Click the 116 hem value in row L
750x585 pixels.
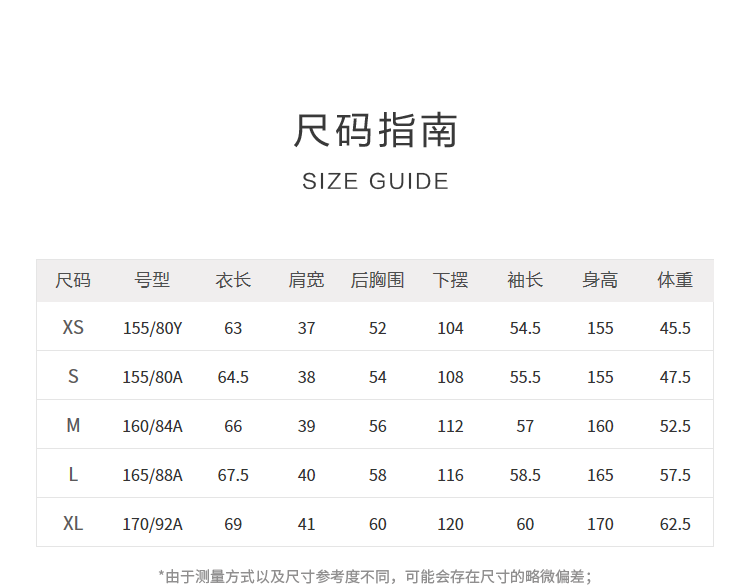click(450, 475)
